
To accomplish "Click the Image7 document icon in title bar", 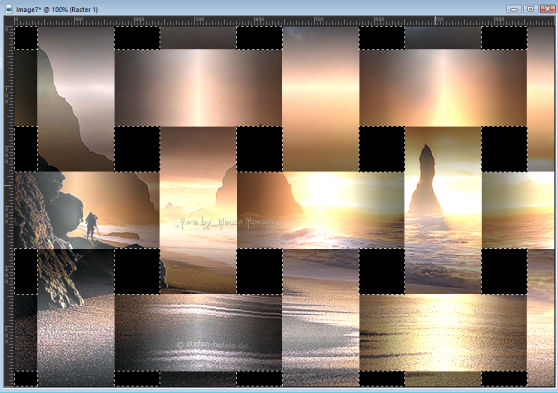I will click(x=9, y=9).
